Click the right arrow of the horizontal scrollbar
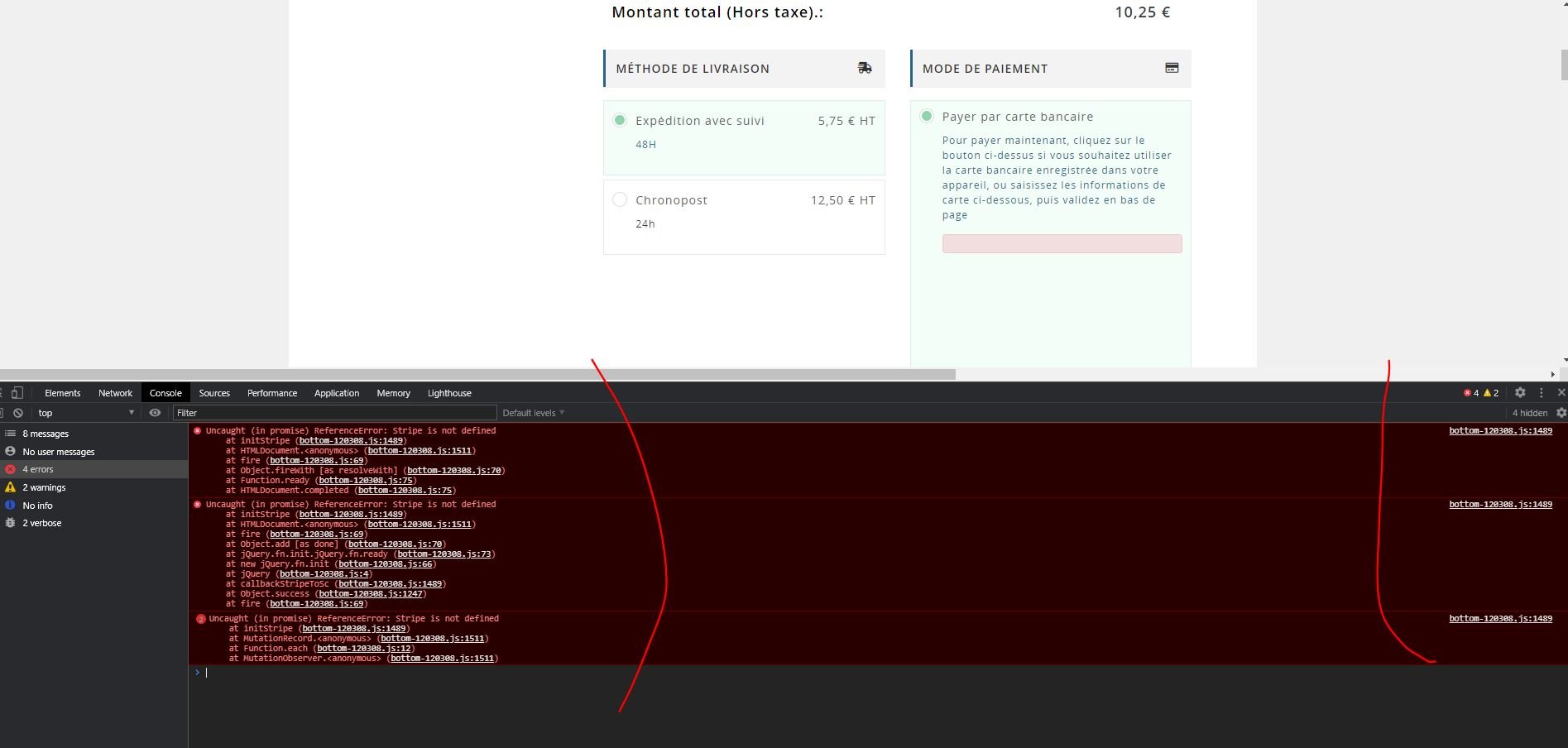The image size is (1568, 748). [x=1552, y=374]
